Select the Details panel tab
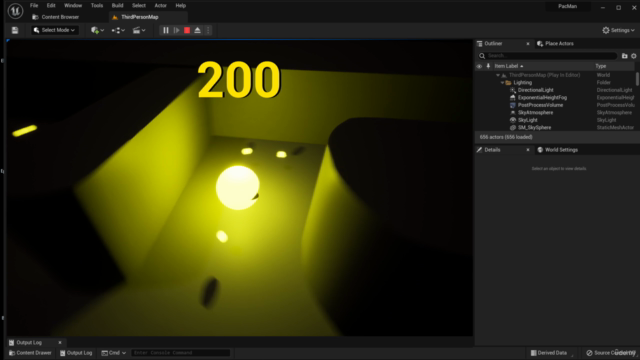This screenshot has width=640, height=360. 492,150
